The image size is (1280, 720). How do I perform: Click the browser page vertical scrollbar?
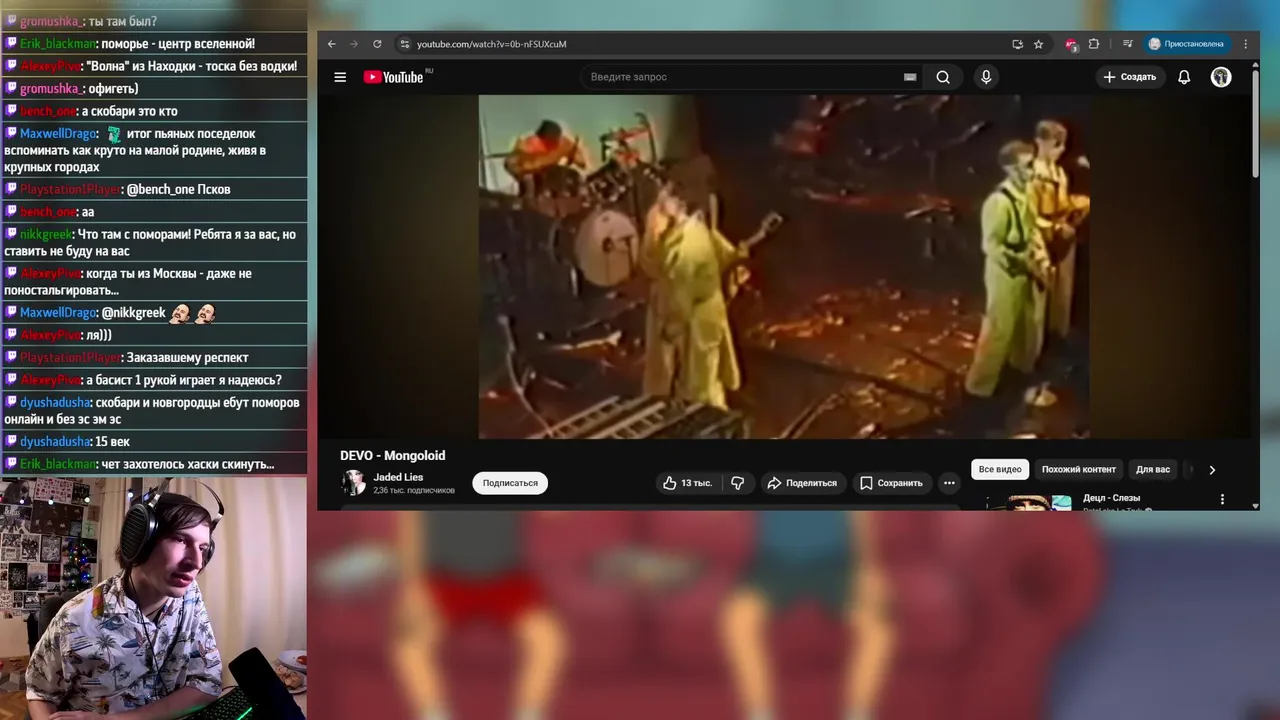coord(1255,125)
